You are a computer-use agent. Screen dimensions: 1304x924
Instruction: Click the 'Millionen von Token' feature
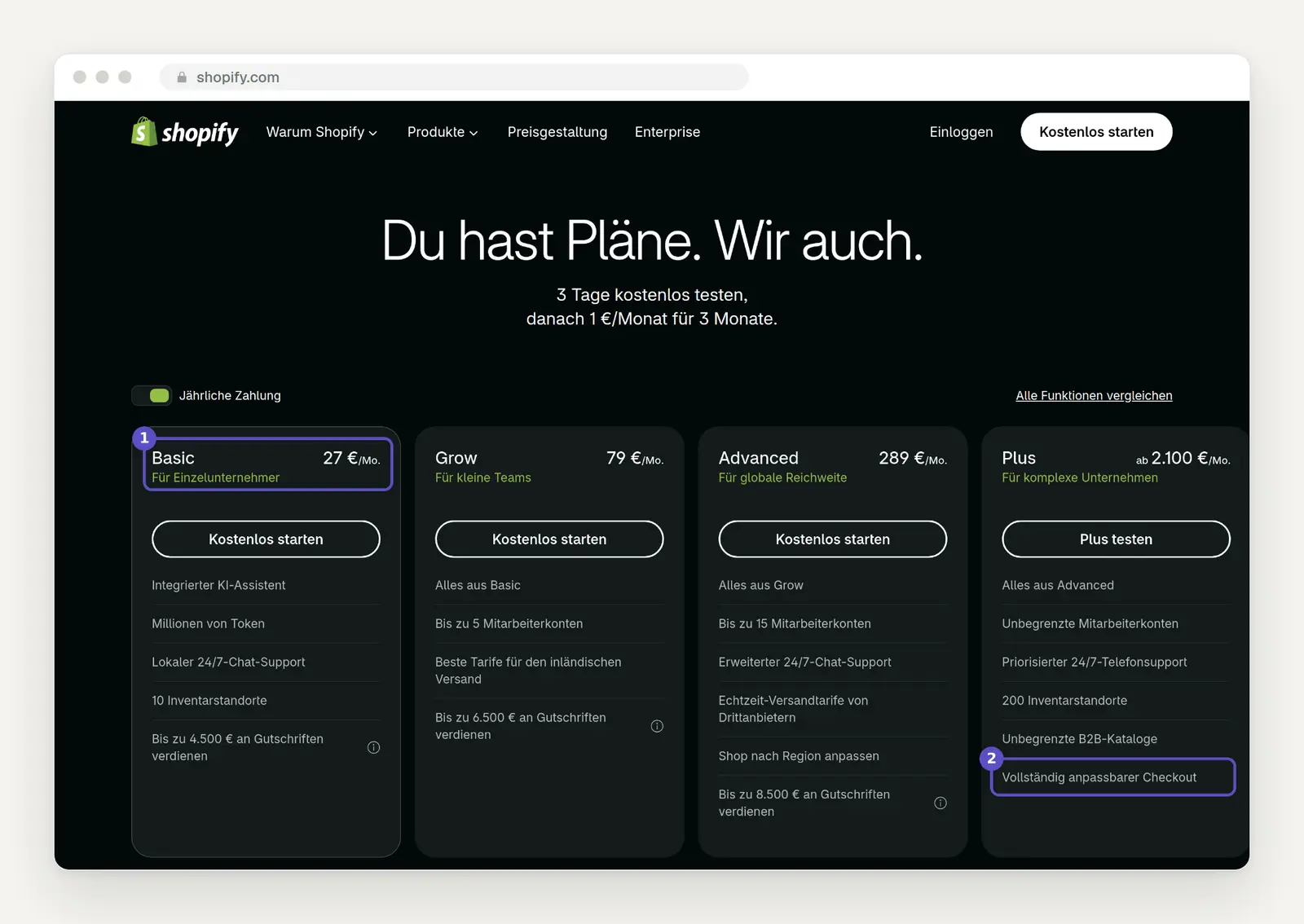pos(208,623)
